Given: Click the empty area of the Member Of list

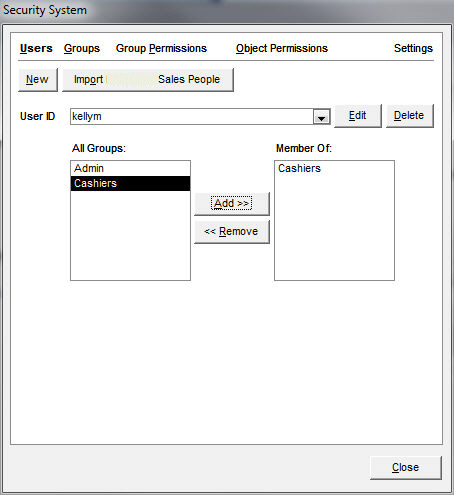Looking at the screenshot, I should coord(334,227).
